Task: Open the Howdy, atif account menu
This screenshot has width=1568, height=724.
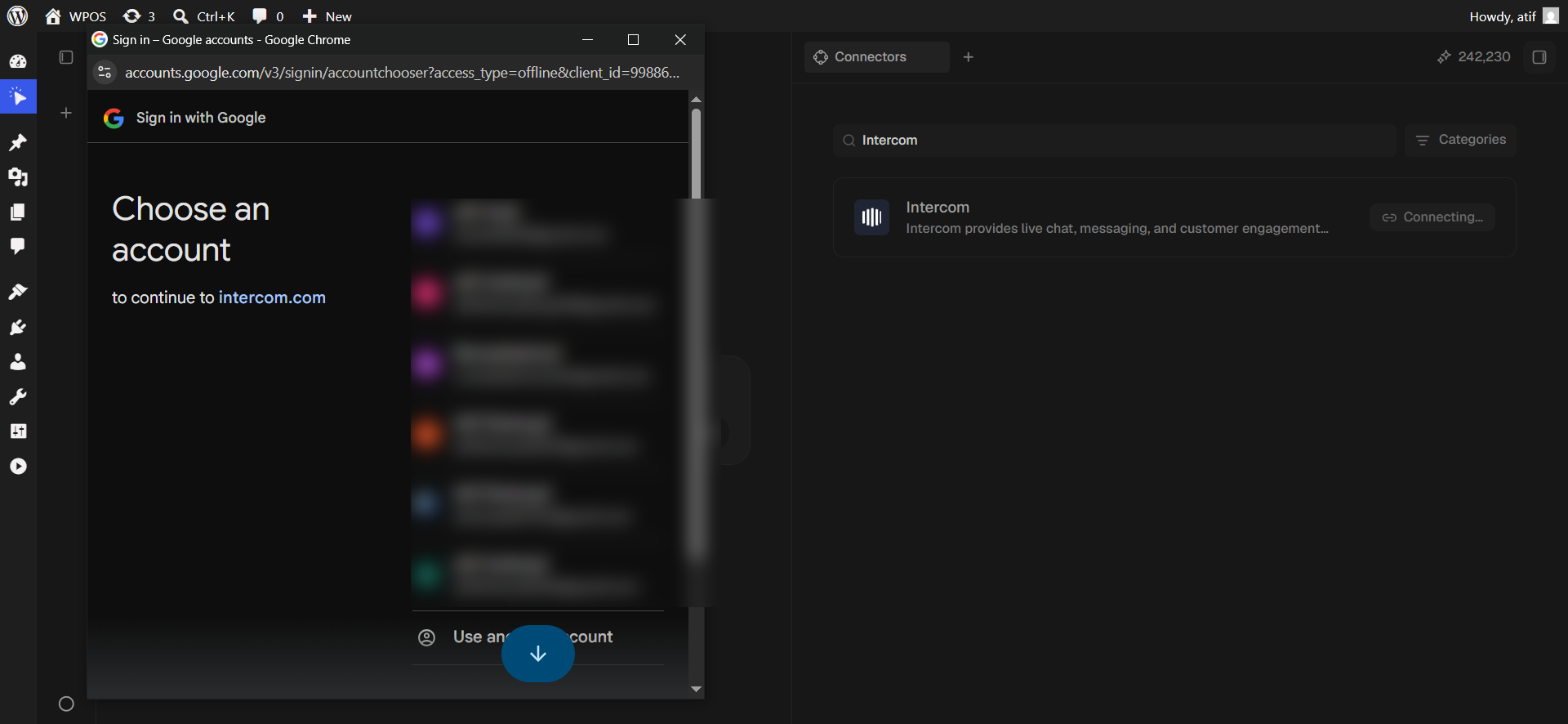Action: 1513,16
